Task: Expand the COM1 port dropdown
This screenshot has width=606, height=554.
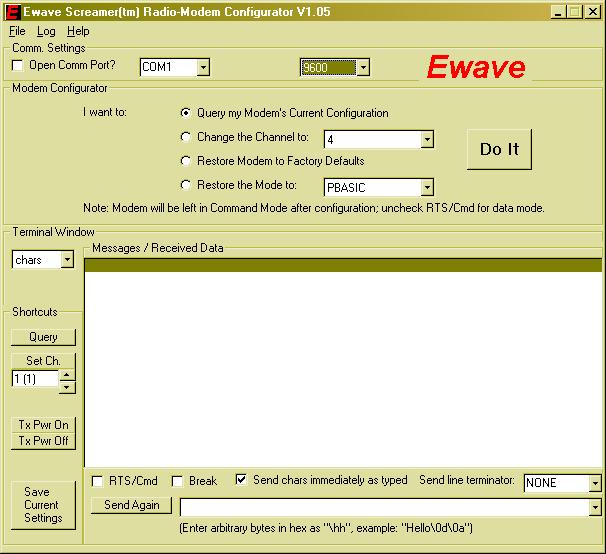Action: pos(203,67)
